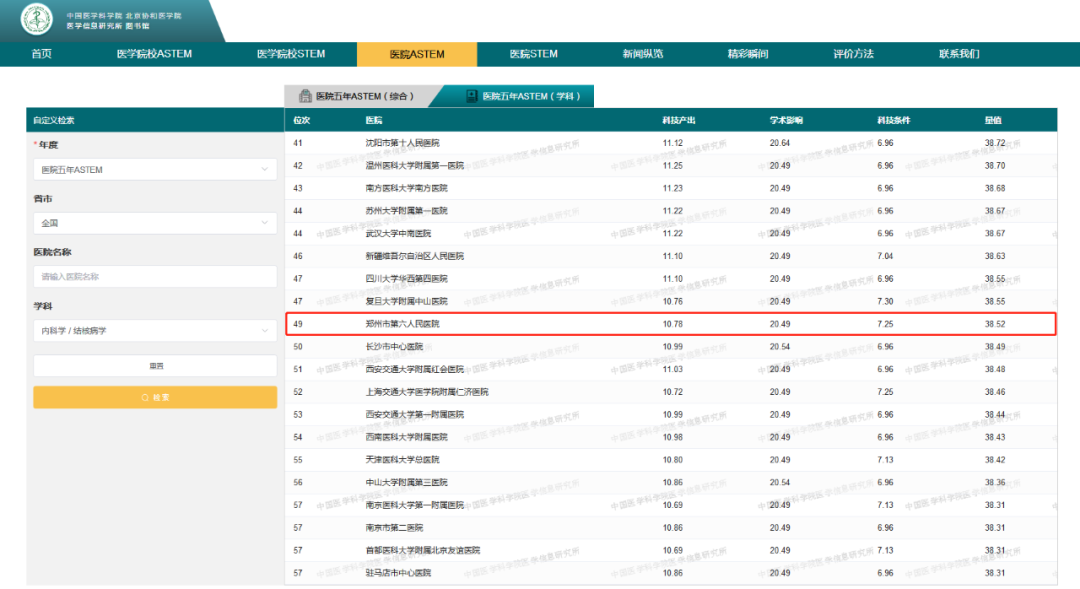1080x589 pixels.
Task: Click rank number 55 in the table
Action: [298, 459]
